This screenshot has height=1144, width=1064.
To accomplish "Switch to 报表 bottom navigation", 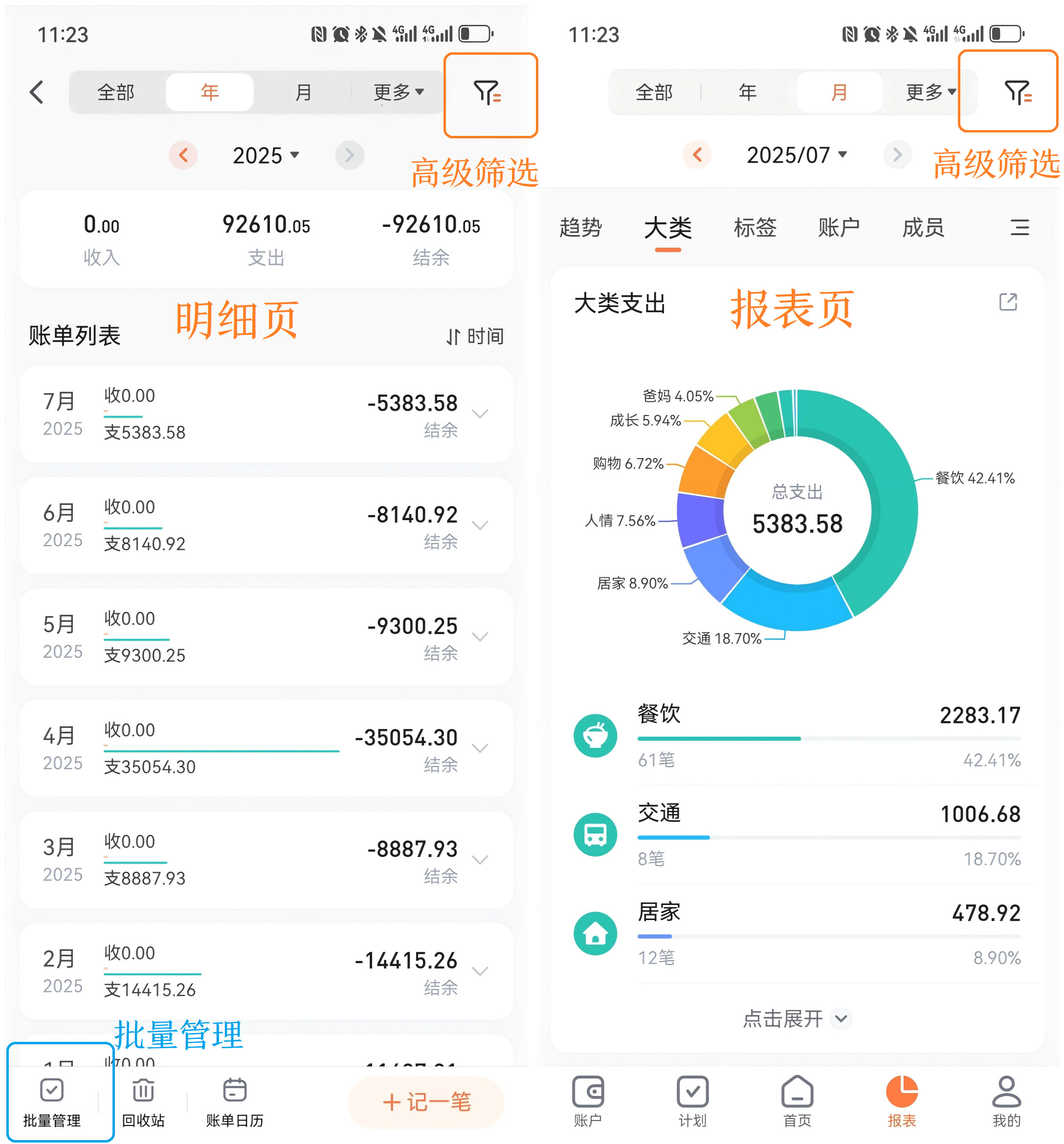I will click(x=902, y=1101).
